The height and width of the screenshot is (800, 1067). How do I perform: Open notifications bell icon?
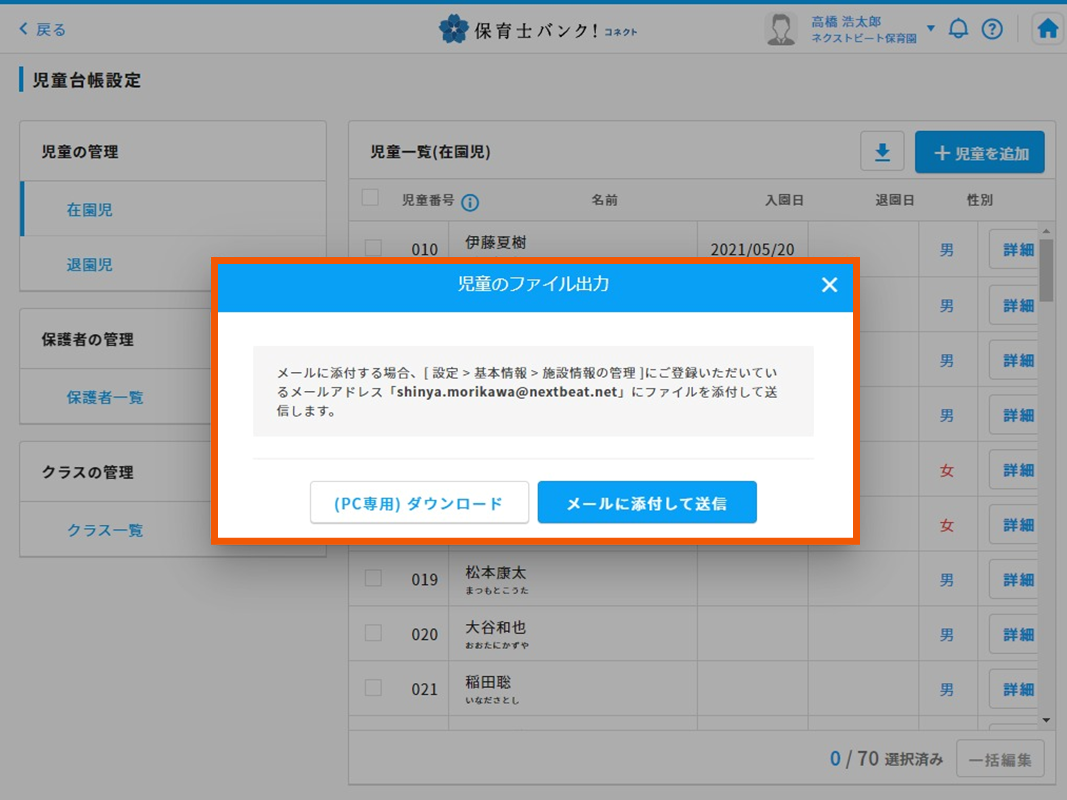pos(958,29)
